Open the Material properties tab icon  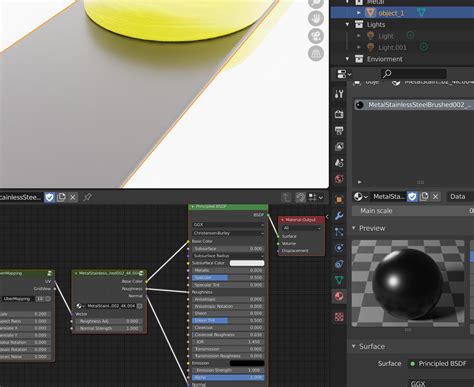[x=339, y=296]
